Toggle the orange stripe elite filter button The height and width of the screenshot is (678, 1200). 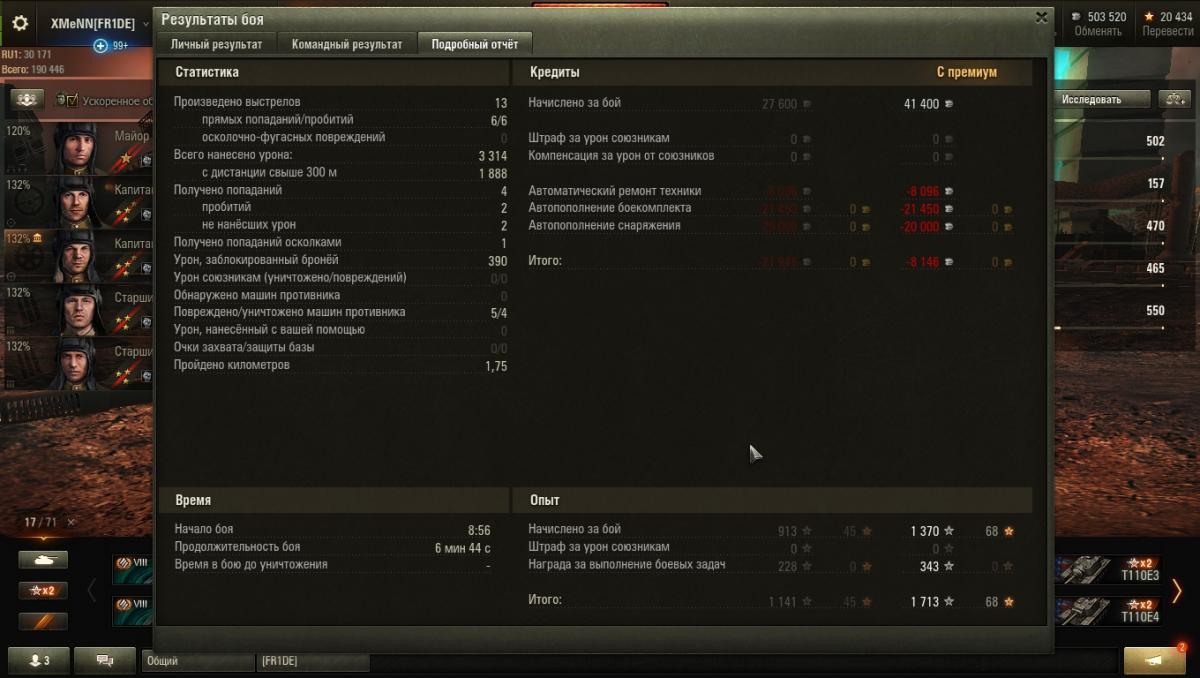coord(43,621)
